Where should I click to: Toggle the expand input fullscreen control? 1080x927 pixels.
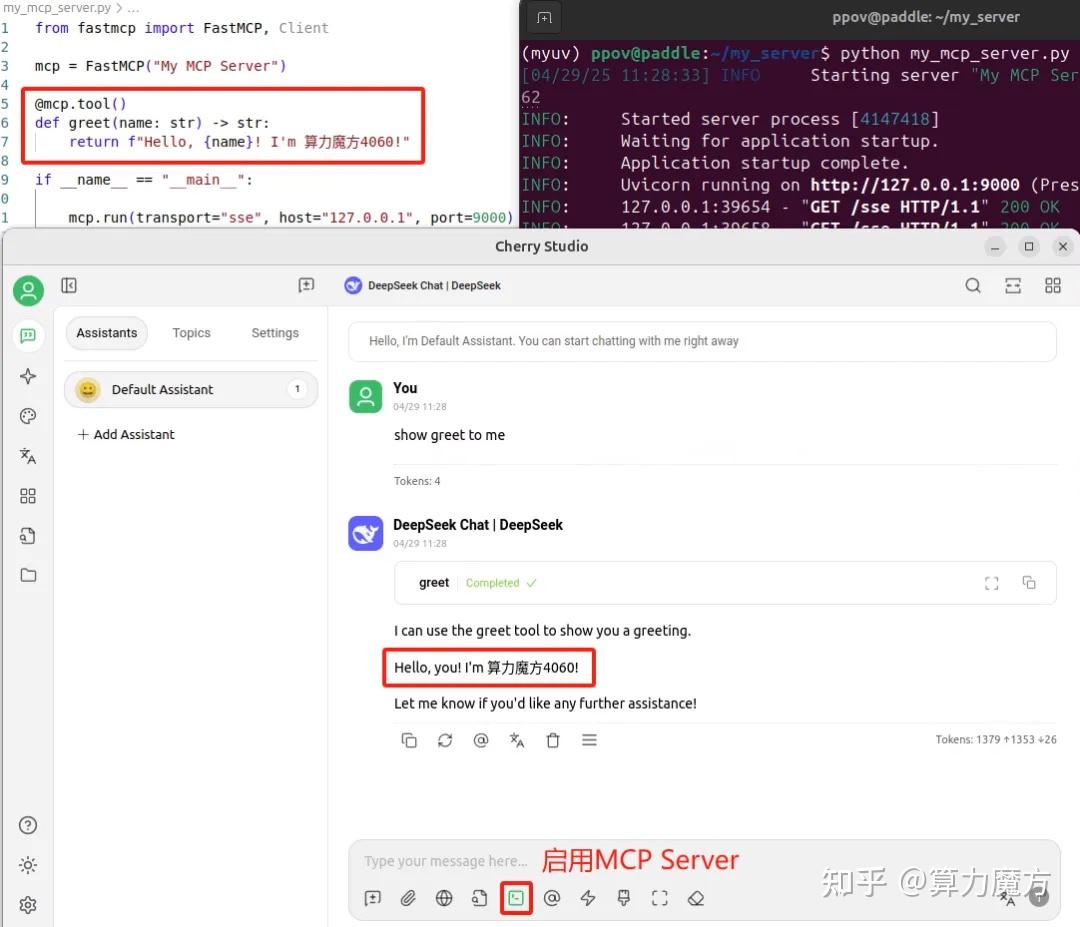(659, 897)
